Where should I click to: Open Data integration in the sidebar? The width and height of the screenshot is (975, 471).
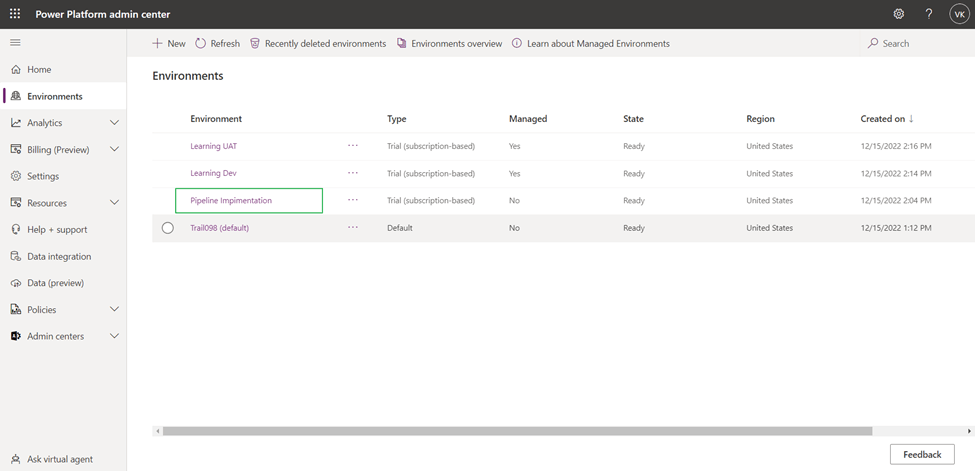click(58, 256)
